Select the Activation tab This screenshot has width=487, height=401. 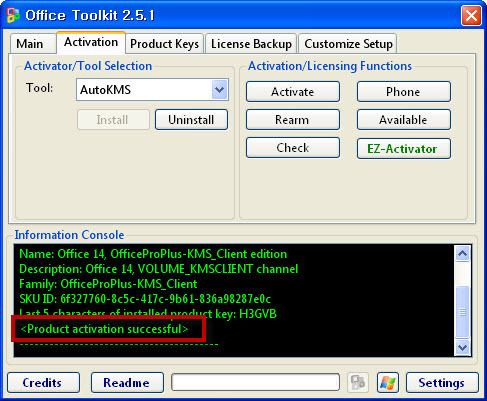click(x=91, y=42)
